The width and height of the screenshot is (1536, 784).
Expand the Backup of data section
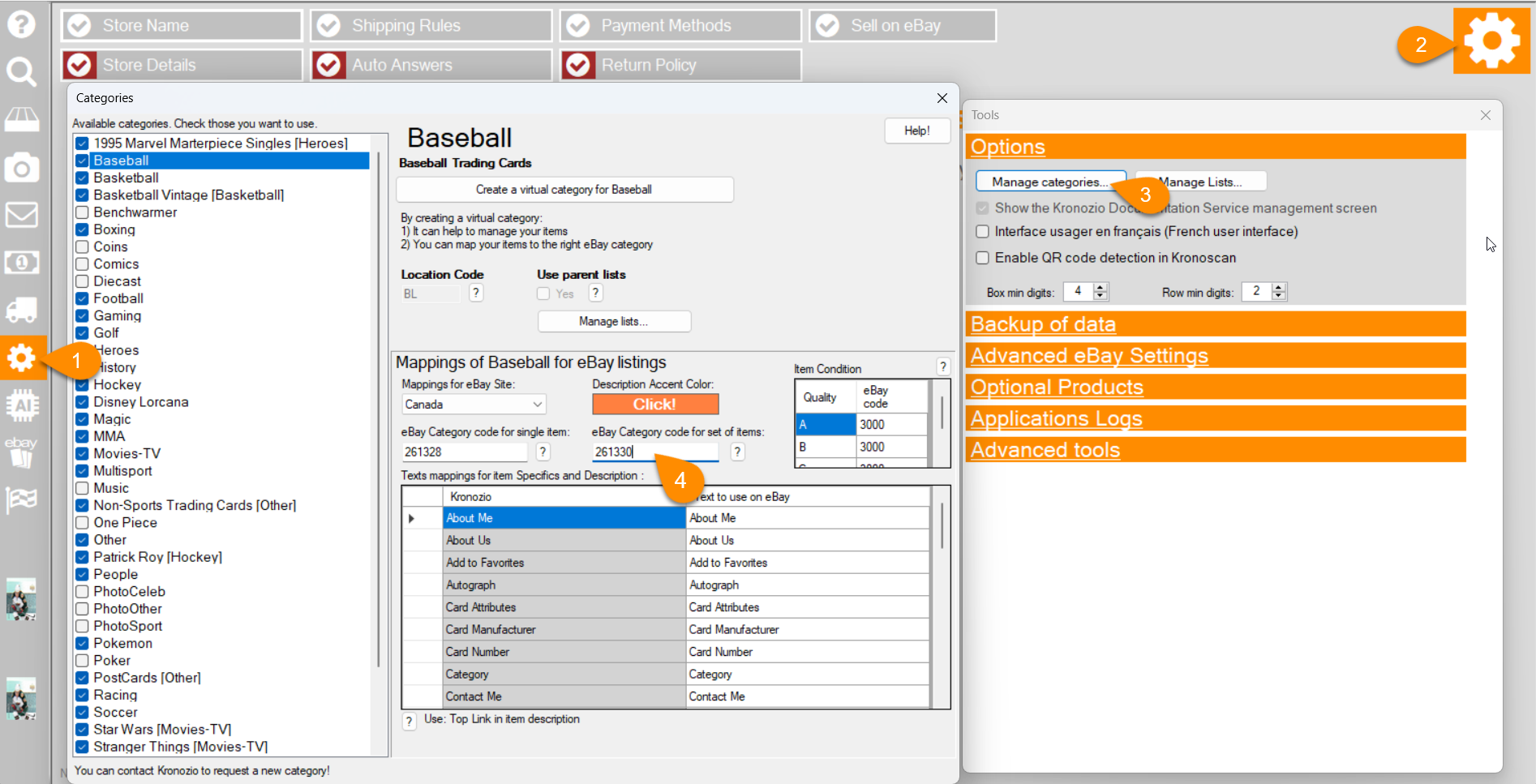click(1216, 324)
